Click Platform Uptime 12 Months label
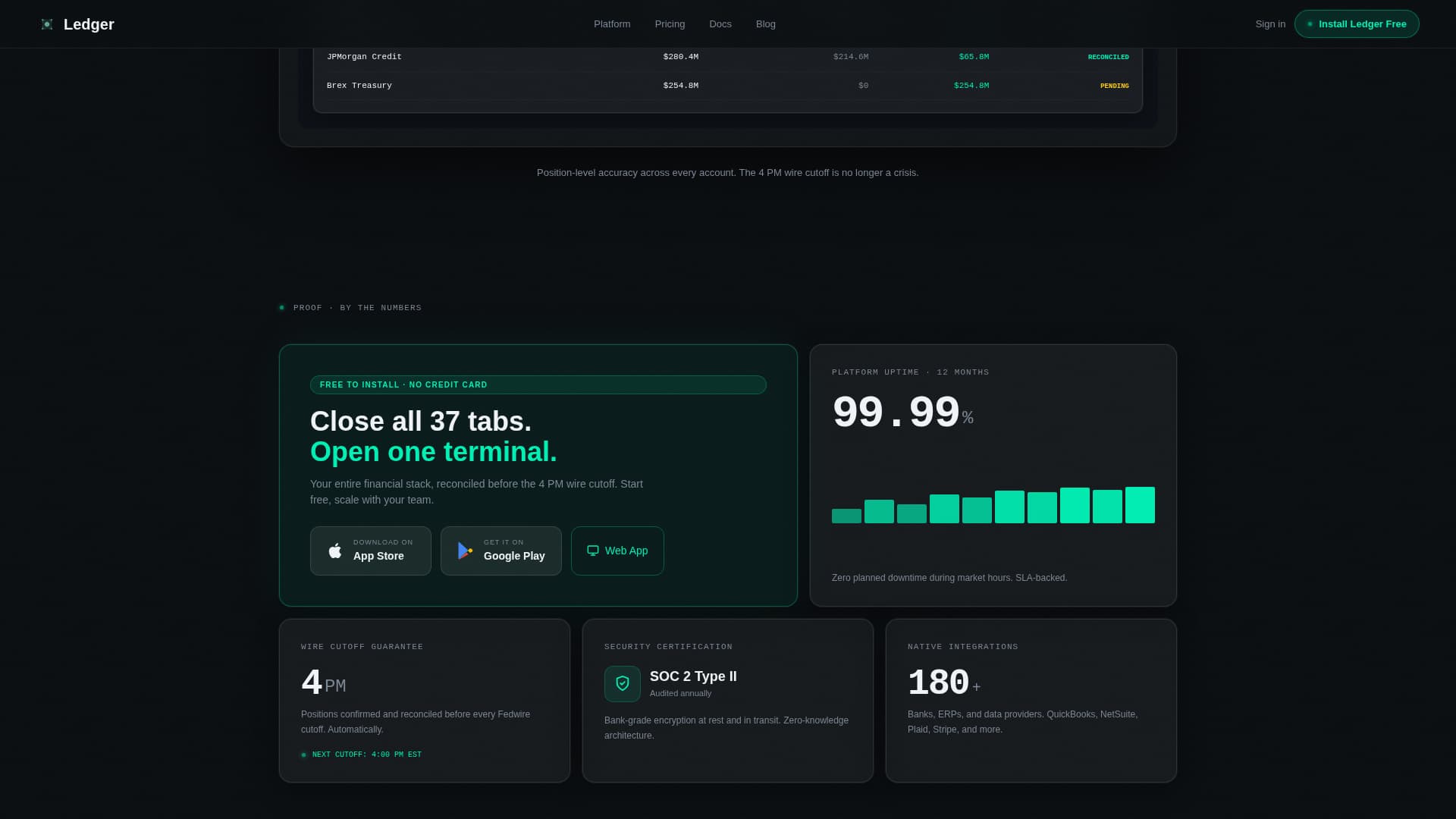 point(910,372)
